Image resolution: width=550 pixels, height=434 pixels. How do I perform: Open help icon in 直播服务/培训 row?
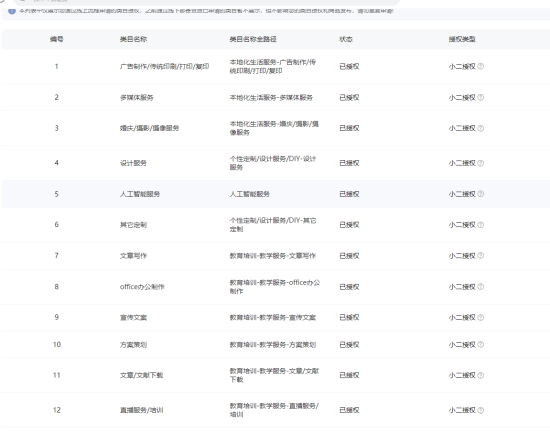coord(481,410)
